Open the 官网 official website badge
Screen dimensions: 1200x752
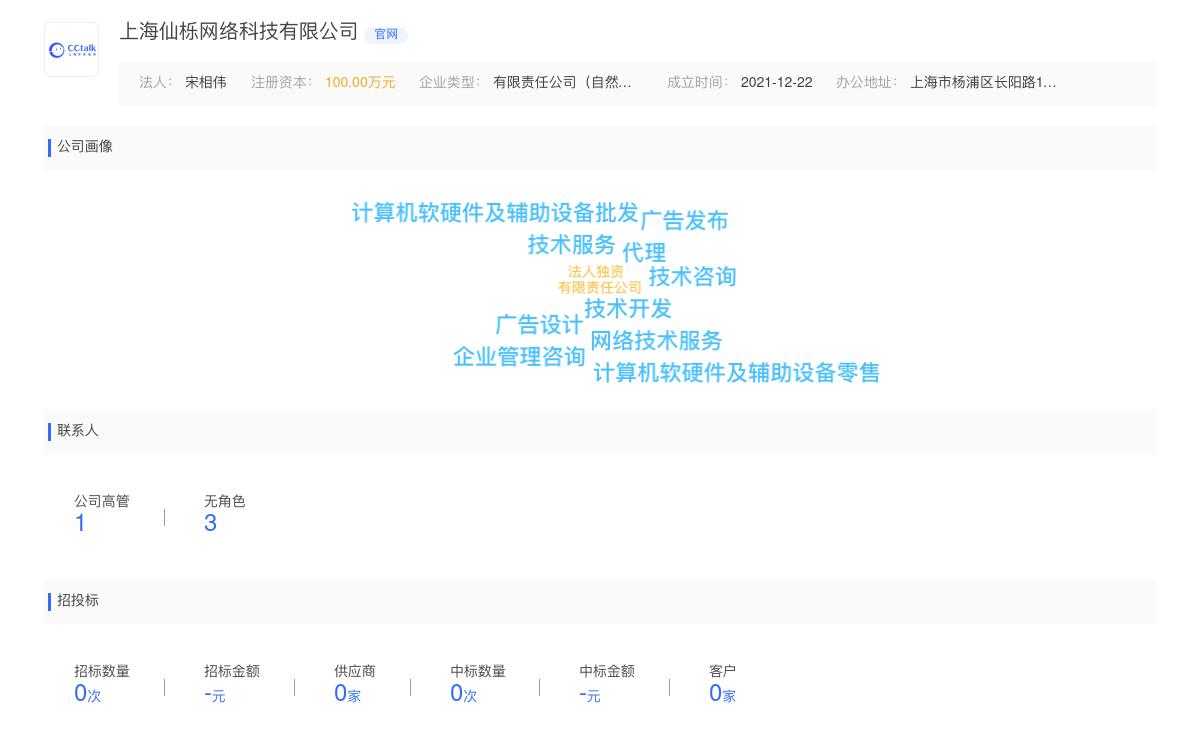[x=386, y=34]
